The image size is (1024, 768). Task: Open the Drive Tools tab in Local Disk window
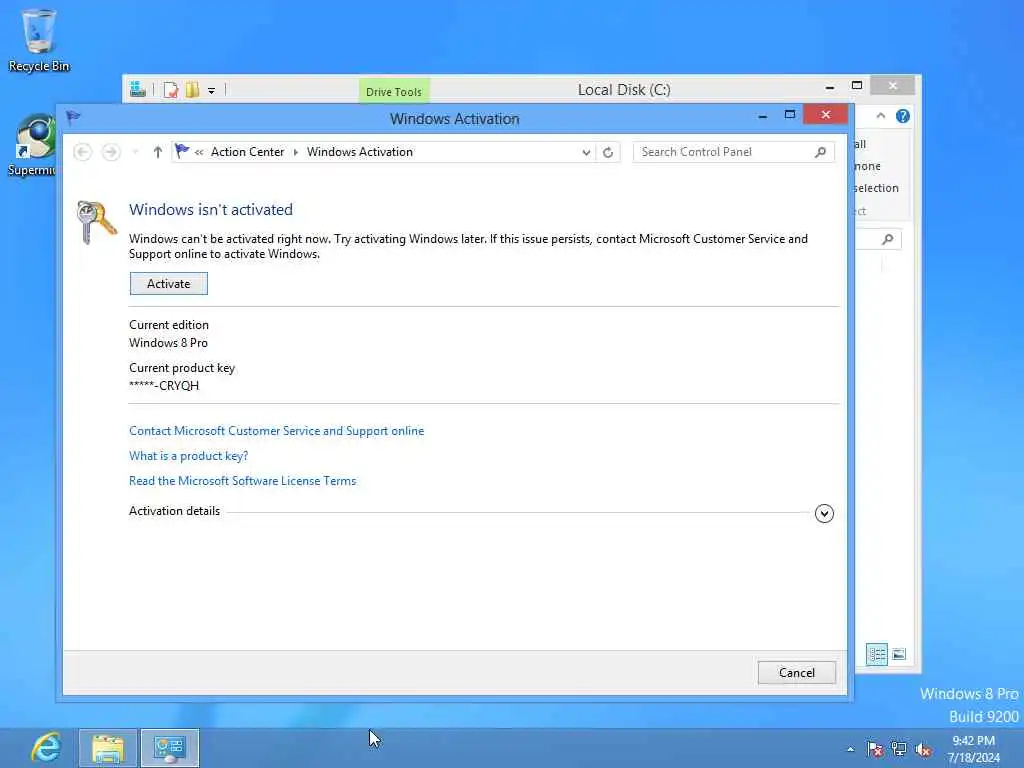click(394, 91)
